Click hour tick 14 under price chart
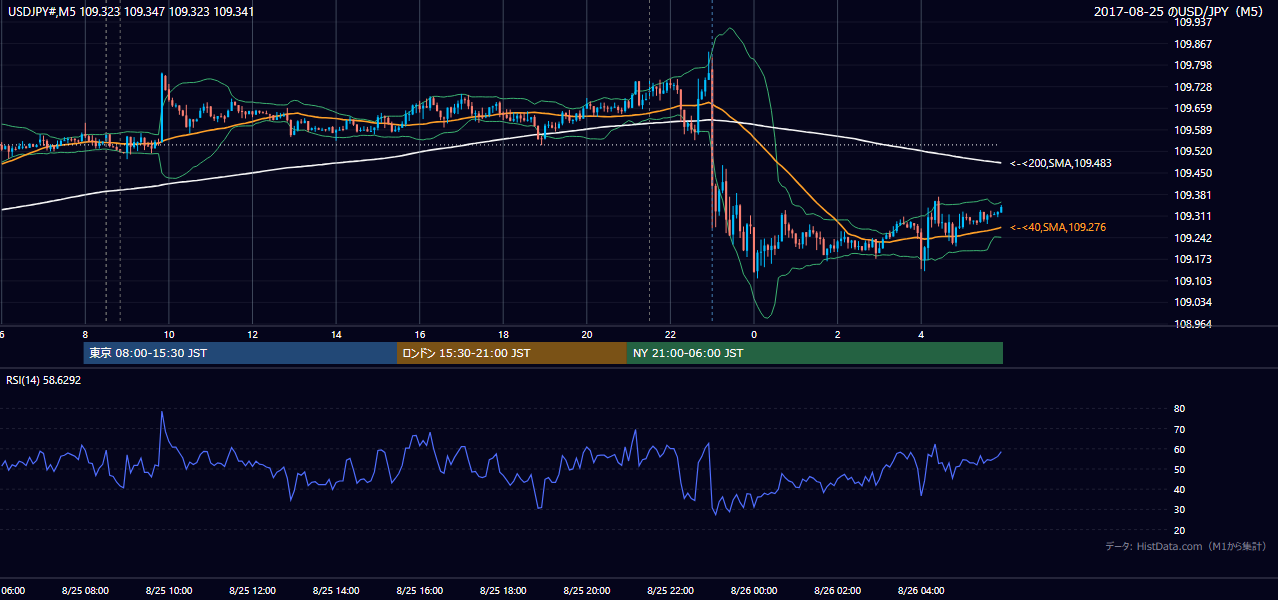The height and width of the screenshot is (600, 1278). tap(336, 334)
